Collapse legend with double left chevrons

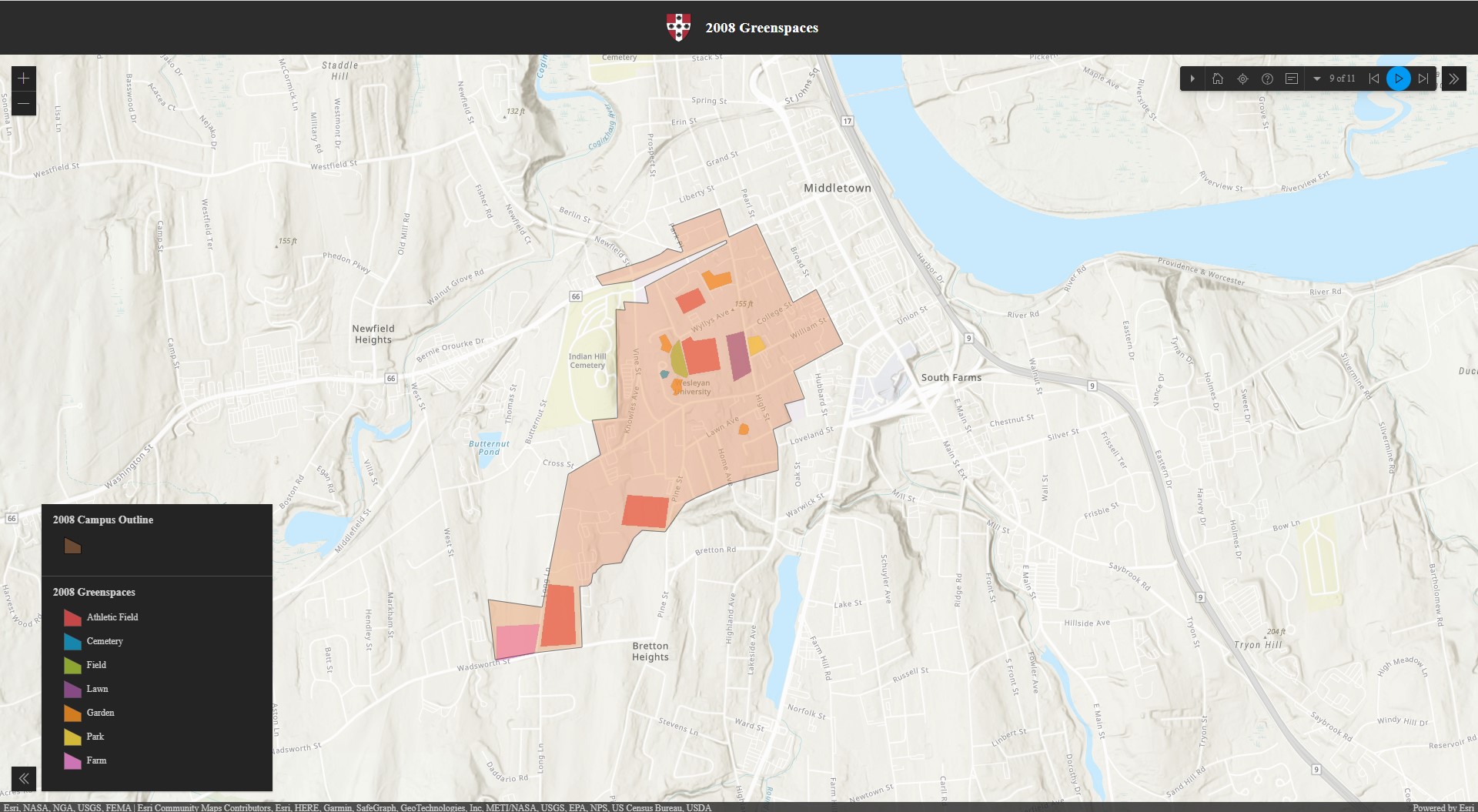coord(24,778)
